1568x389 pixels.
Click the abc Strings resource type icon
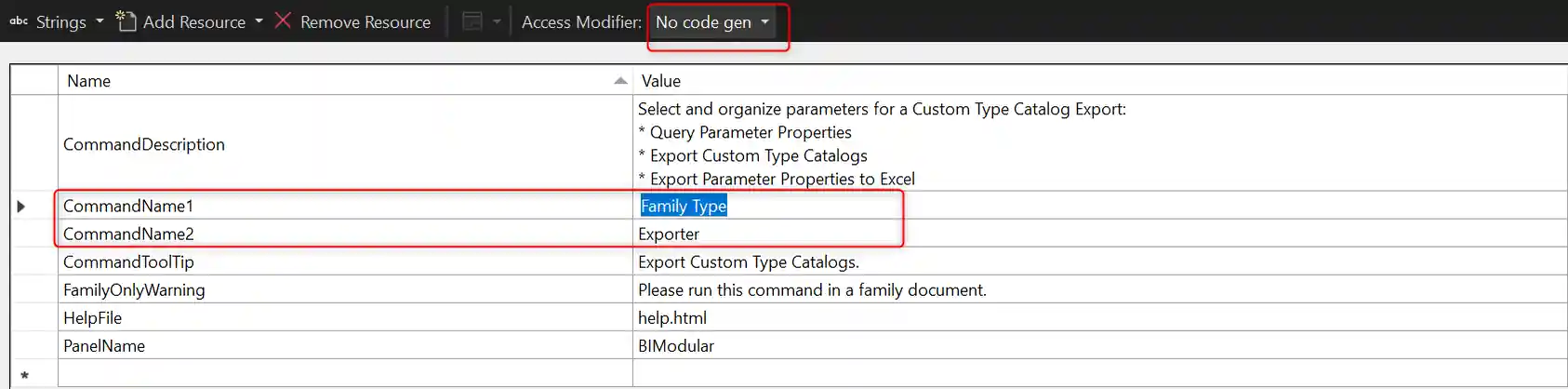(x=19, y=21)
